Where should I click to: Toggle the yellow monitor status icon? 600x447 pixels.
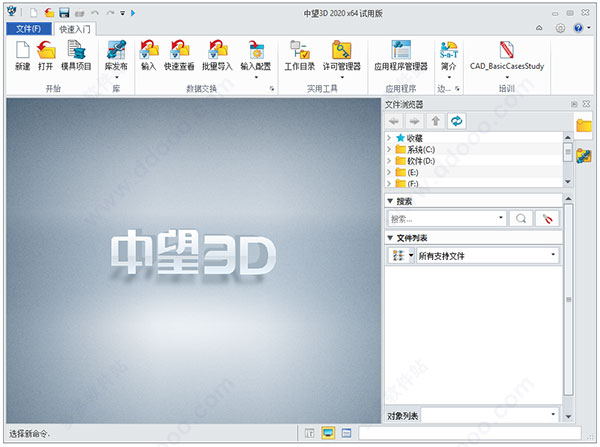(328, 433)
